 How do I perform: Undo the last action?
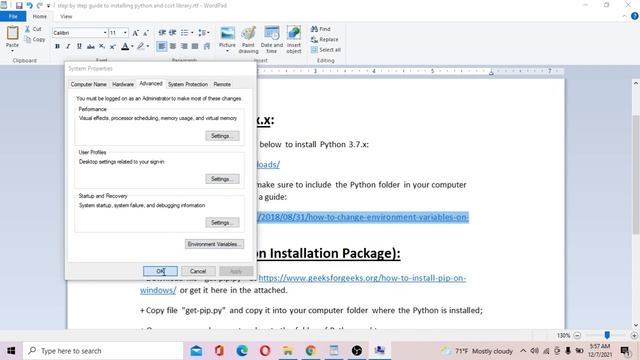pos(29,5)
